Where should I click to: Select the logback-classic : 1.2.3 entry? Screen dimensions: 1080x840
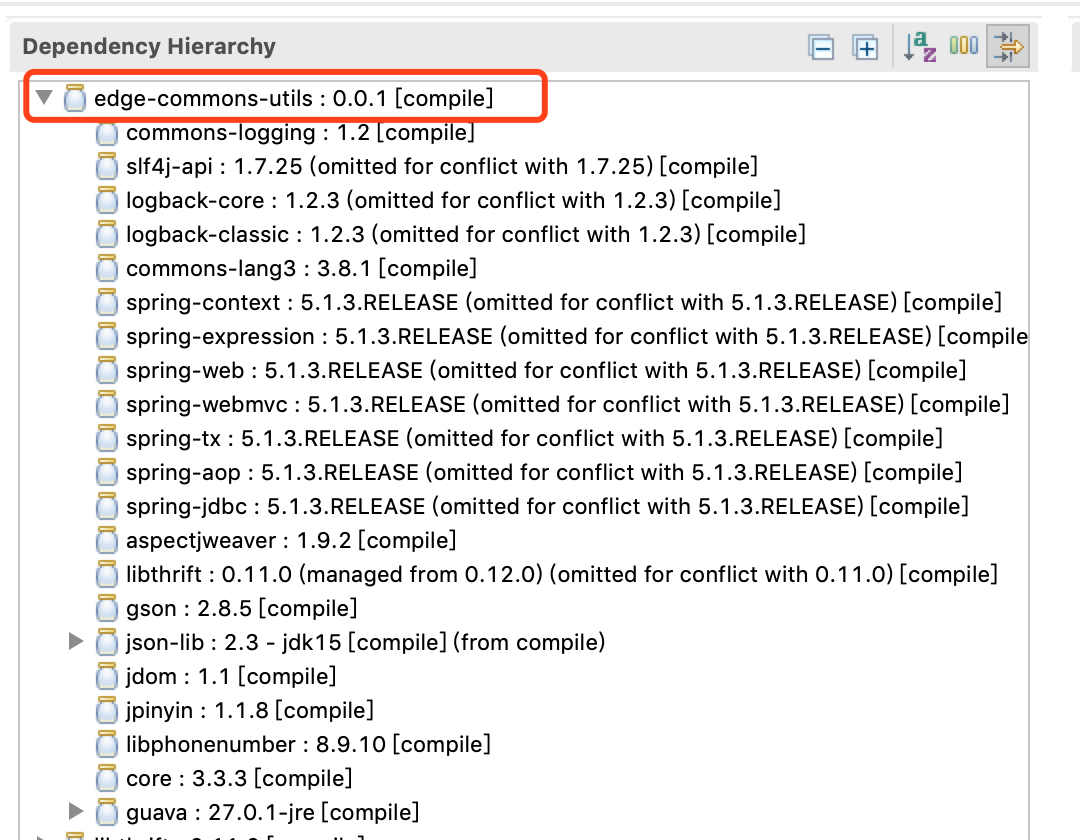466,234
